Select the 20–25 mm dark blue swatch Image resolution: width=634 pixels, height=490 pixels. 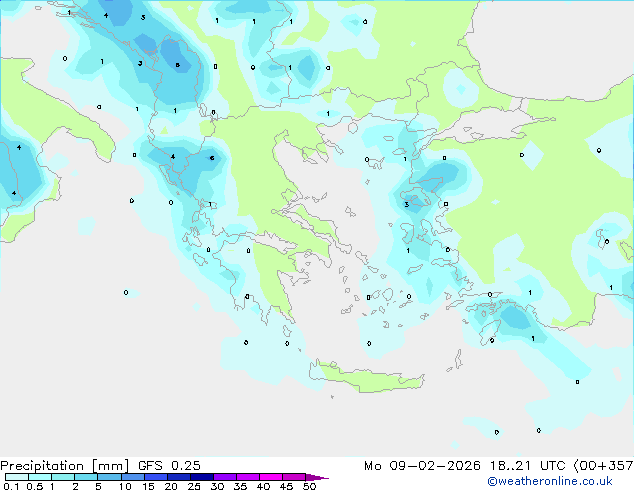pos(179,477)
